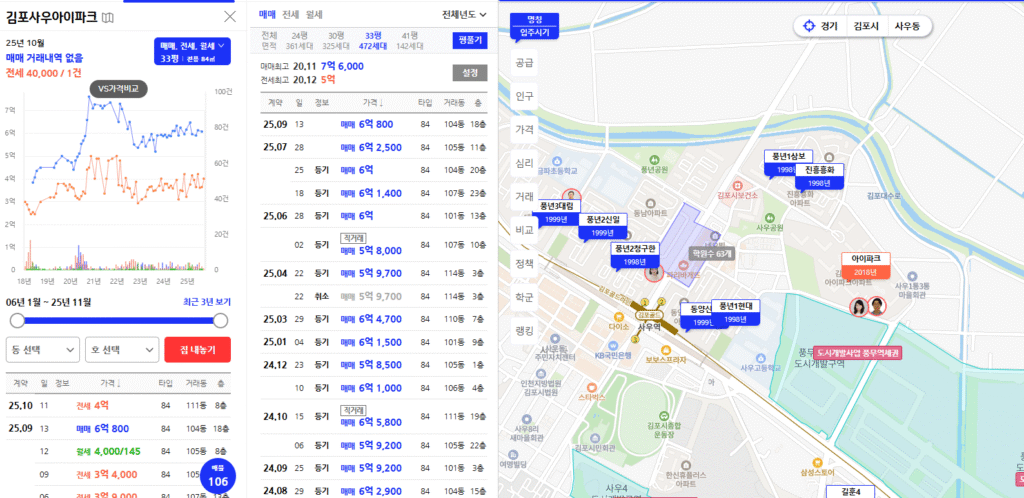The width and height of the screenshot is (1024, 498).
Task: Close the 김포사우아이파크 detail panel
Action: pos(230,17)
